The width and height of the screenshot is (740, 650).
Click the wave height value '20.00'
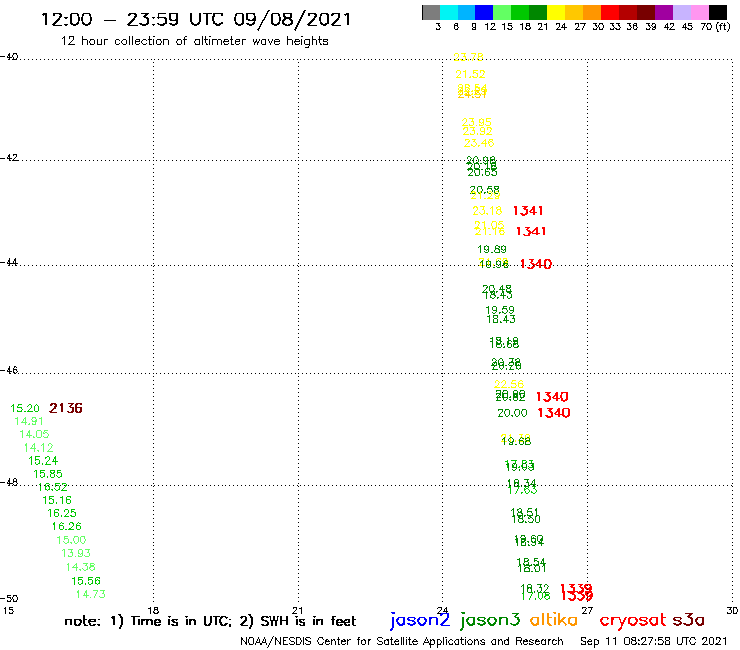click(512, 413)
